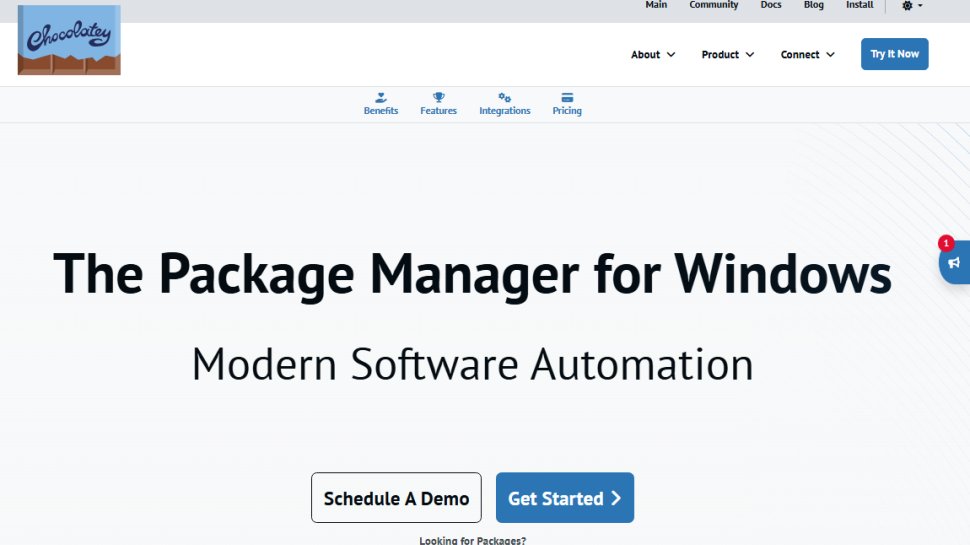Expand the Product menu

coord(728,54)
